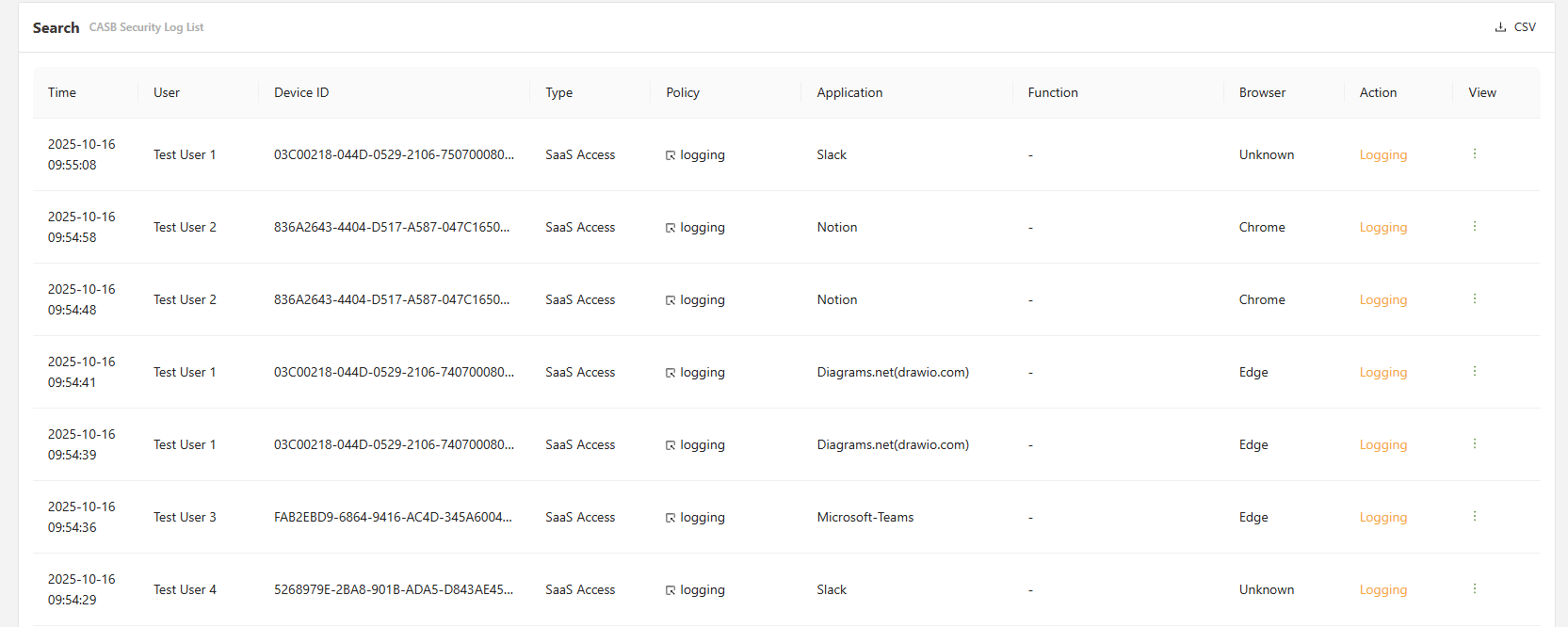The height and width of the screenshot is (627, 1568).
Task: Click the Device ID column header
Action: (301, 92)
